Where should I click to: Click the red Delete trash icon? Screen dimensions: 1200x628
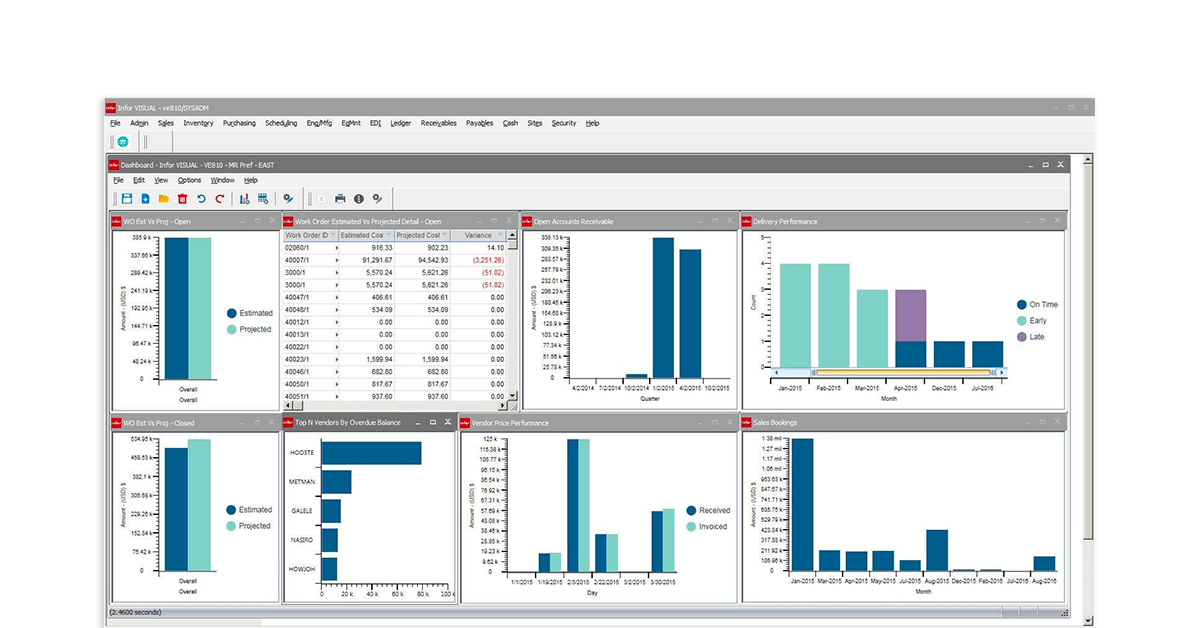tap(182, 199)
